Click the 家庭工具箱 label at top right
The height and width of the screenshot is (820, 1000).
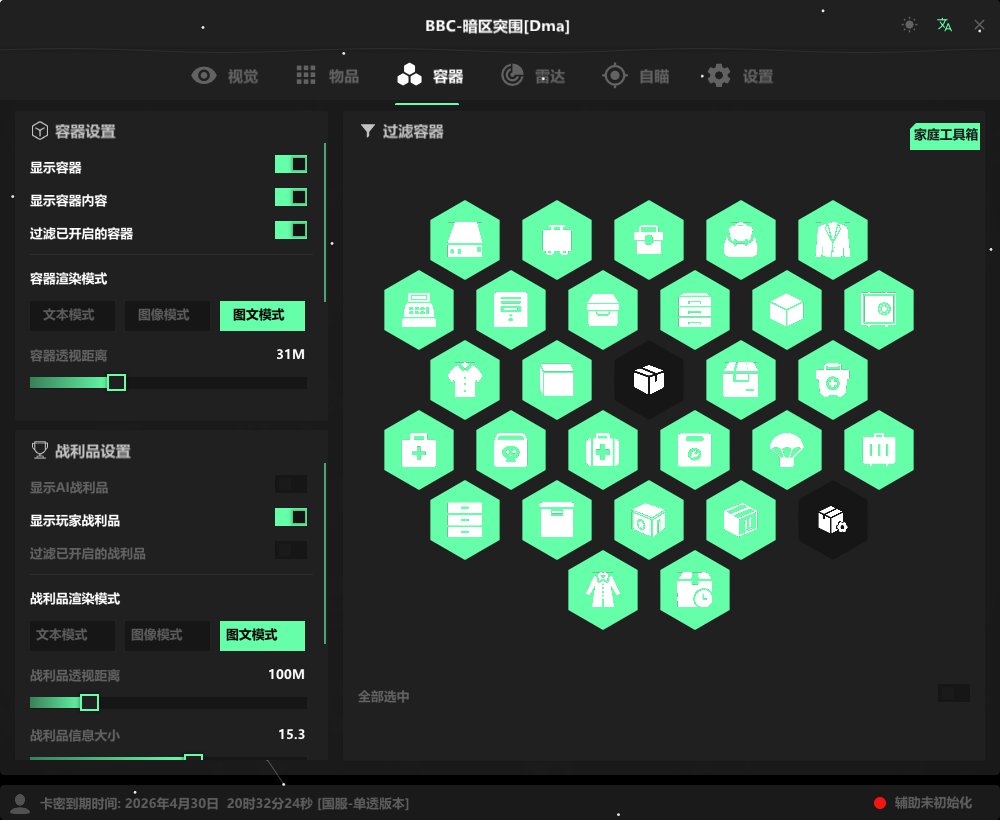click(944, 137)
